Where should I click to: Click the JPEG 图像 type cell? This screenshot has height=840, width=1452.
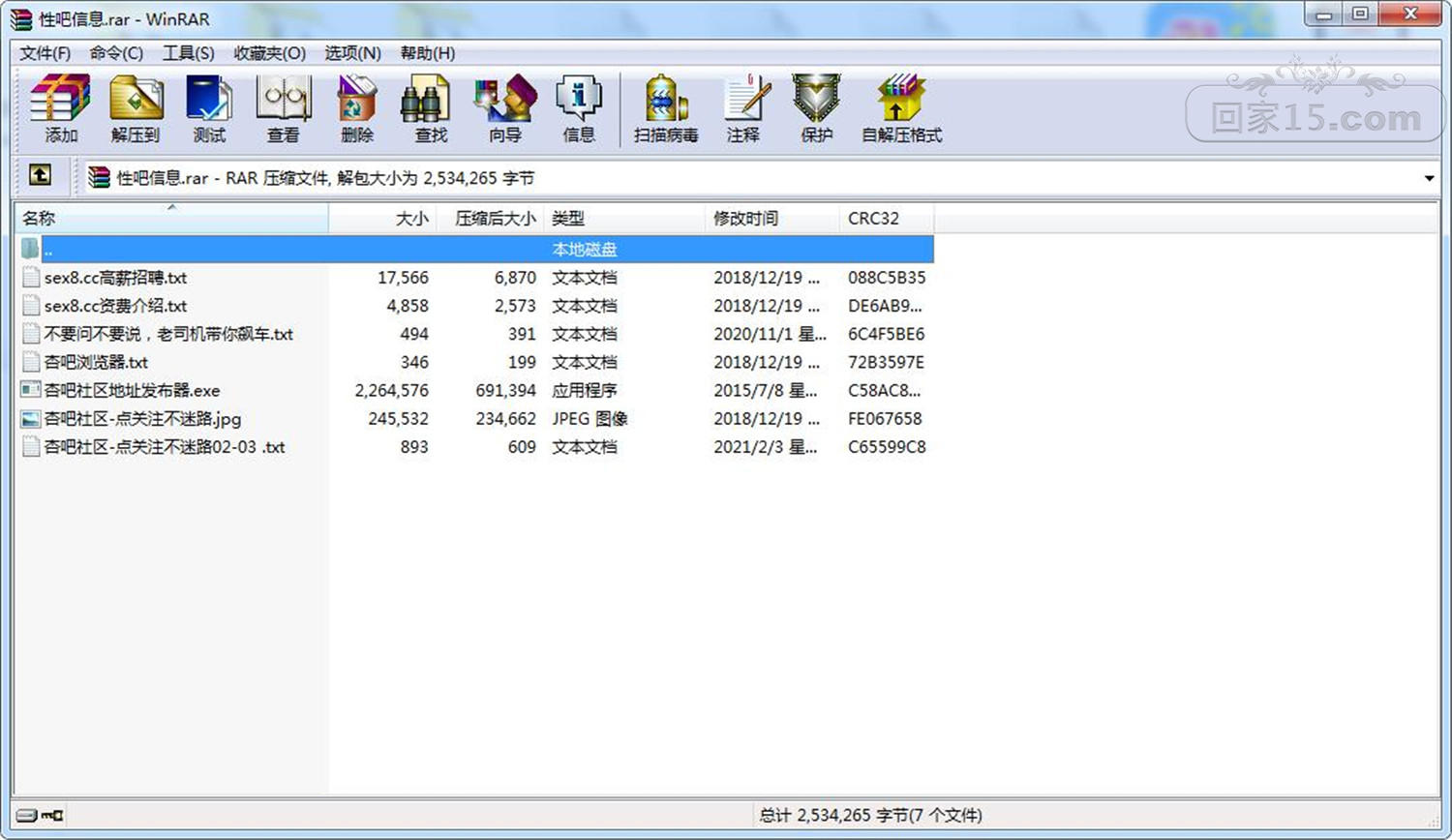(590, 418)
